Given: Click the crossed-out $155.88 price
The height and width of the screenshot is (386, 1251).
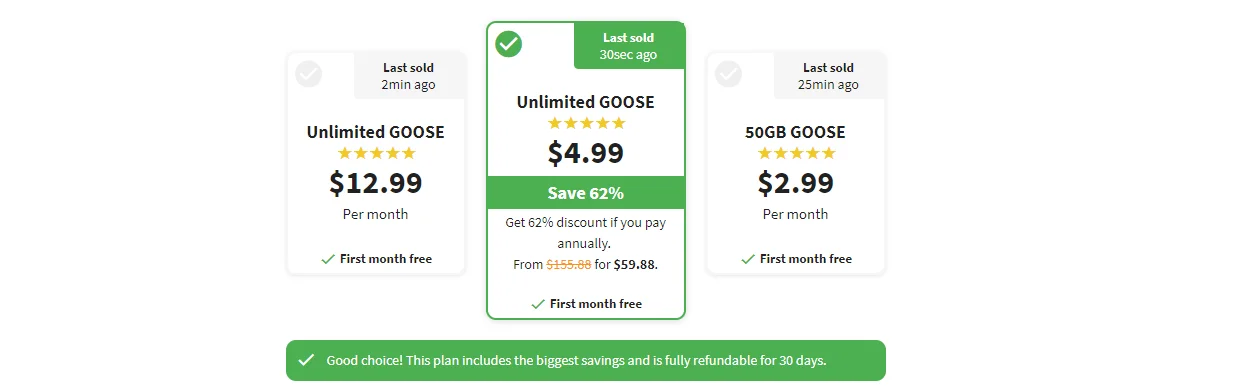Looking at the screenshot, I should tap(568, 265).
